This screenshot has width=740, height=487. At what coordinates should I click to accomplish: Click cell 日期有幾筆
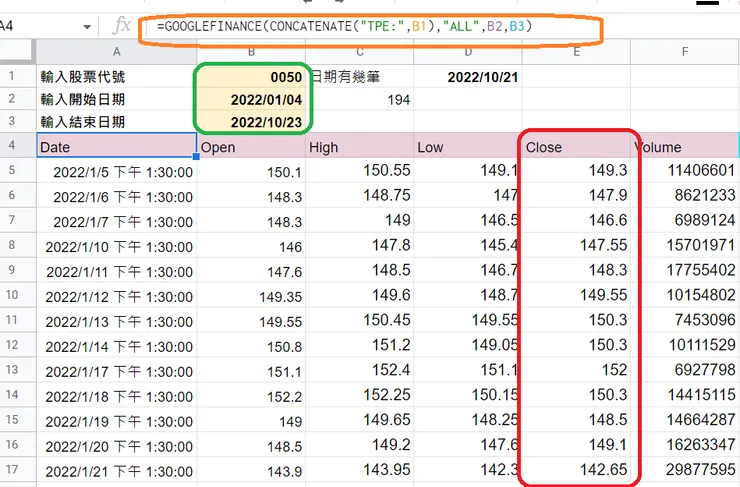[360, 76]
